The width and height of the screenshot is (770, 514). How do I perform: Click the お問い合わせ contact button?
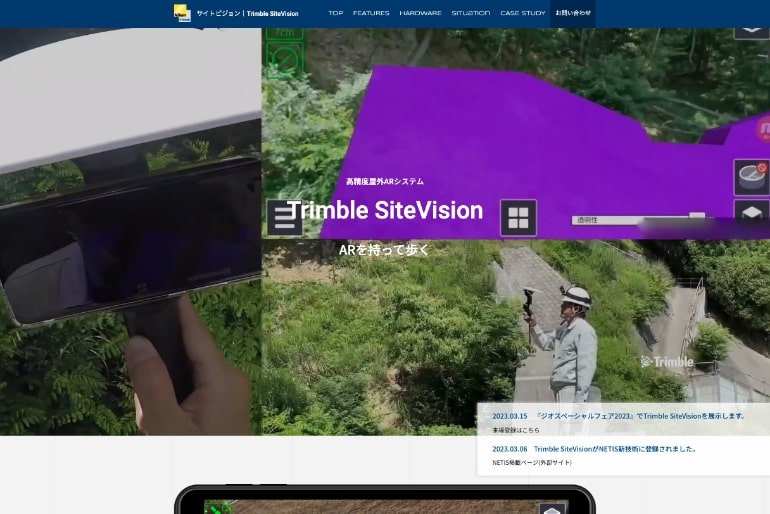pyautogui.click(x=573, y=13)
